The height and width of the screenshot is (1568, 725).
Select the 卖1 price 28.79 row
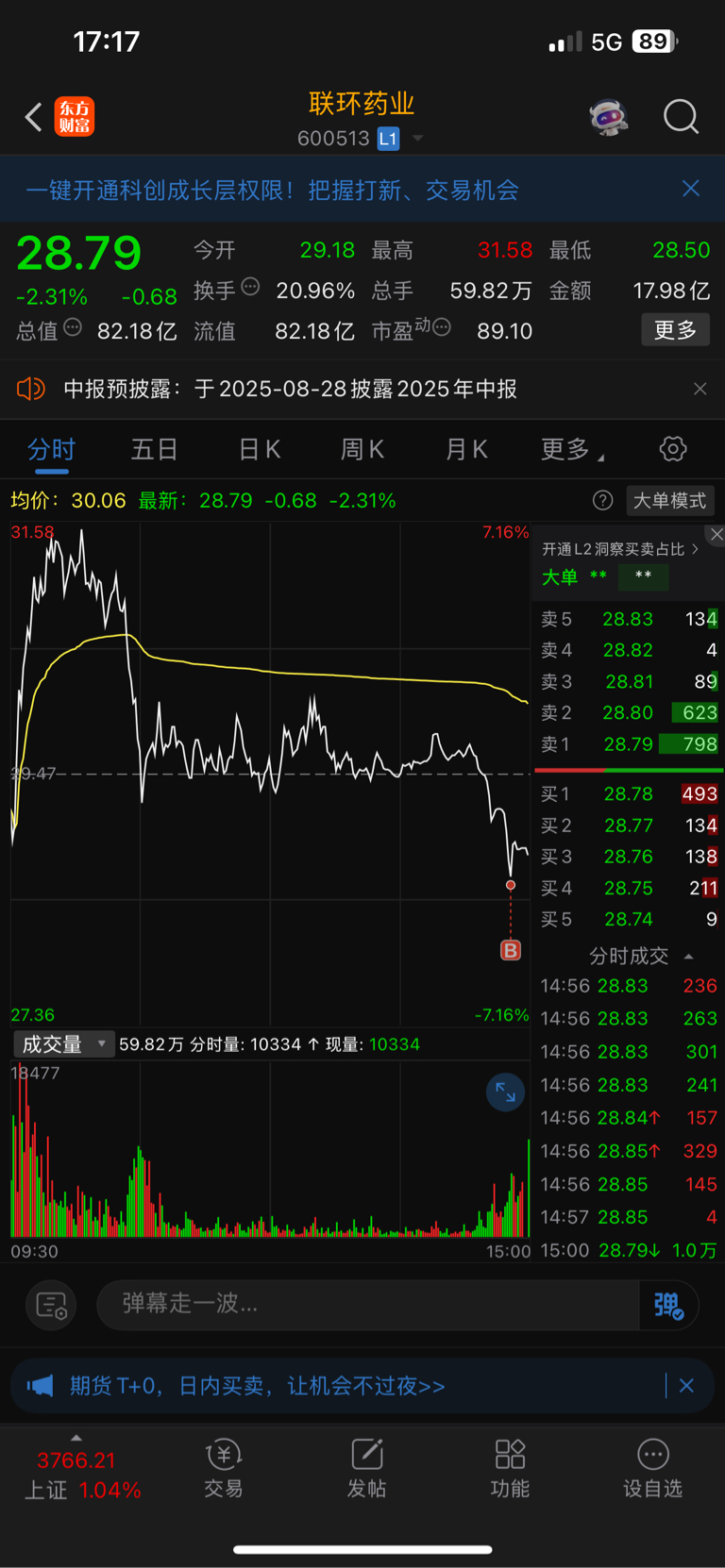pos(629,743)
